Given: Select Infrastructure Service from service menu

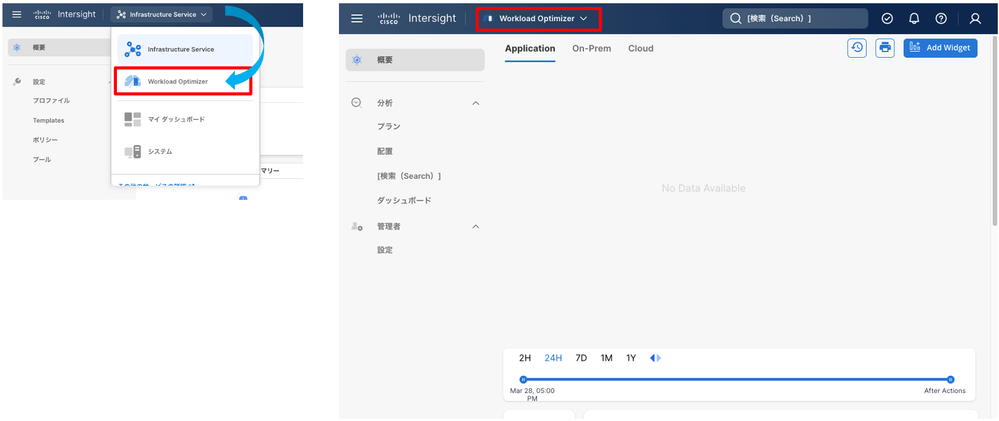Looking at the screenshot, I should pyautogui.click(x=185, y=49).
